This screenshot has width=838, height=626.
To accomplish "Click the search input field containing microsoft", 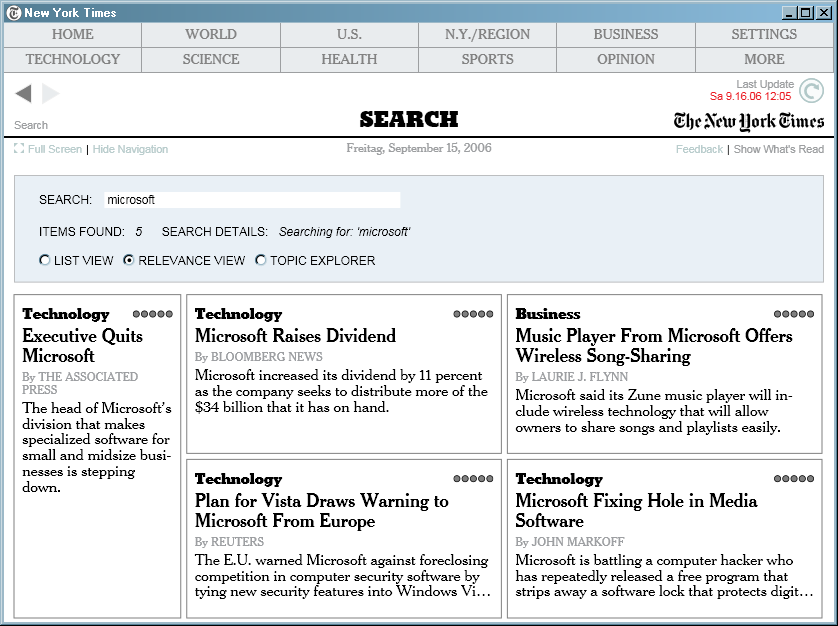I will coord(252,200).
